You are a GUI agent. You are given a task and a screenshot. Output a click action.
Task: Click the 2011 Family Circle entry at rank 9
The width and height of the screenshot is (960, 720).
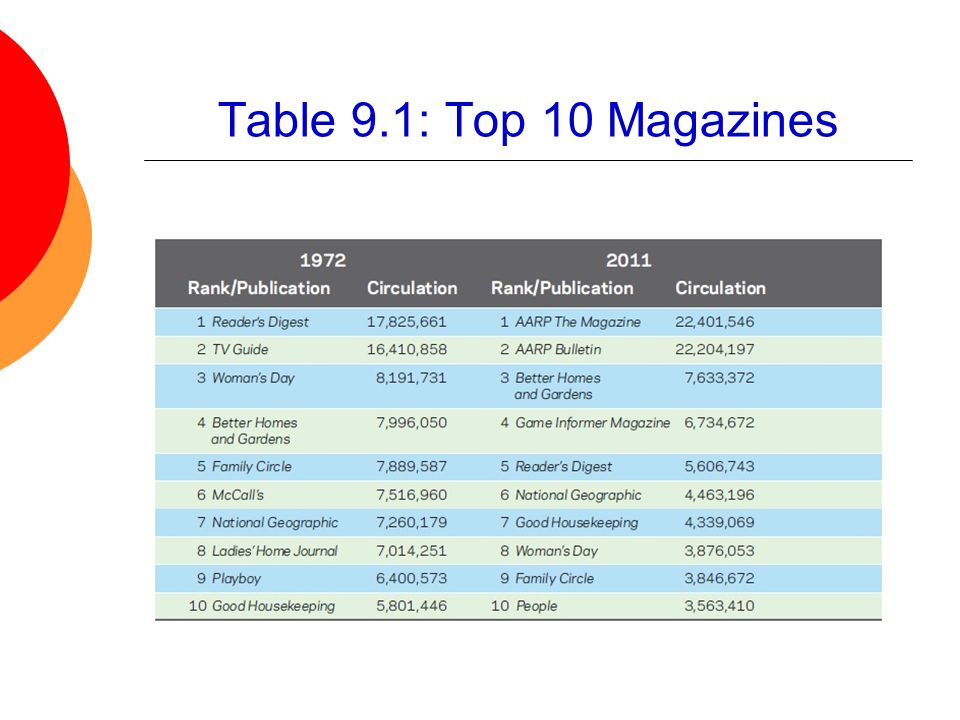(x=555, y=579)
